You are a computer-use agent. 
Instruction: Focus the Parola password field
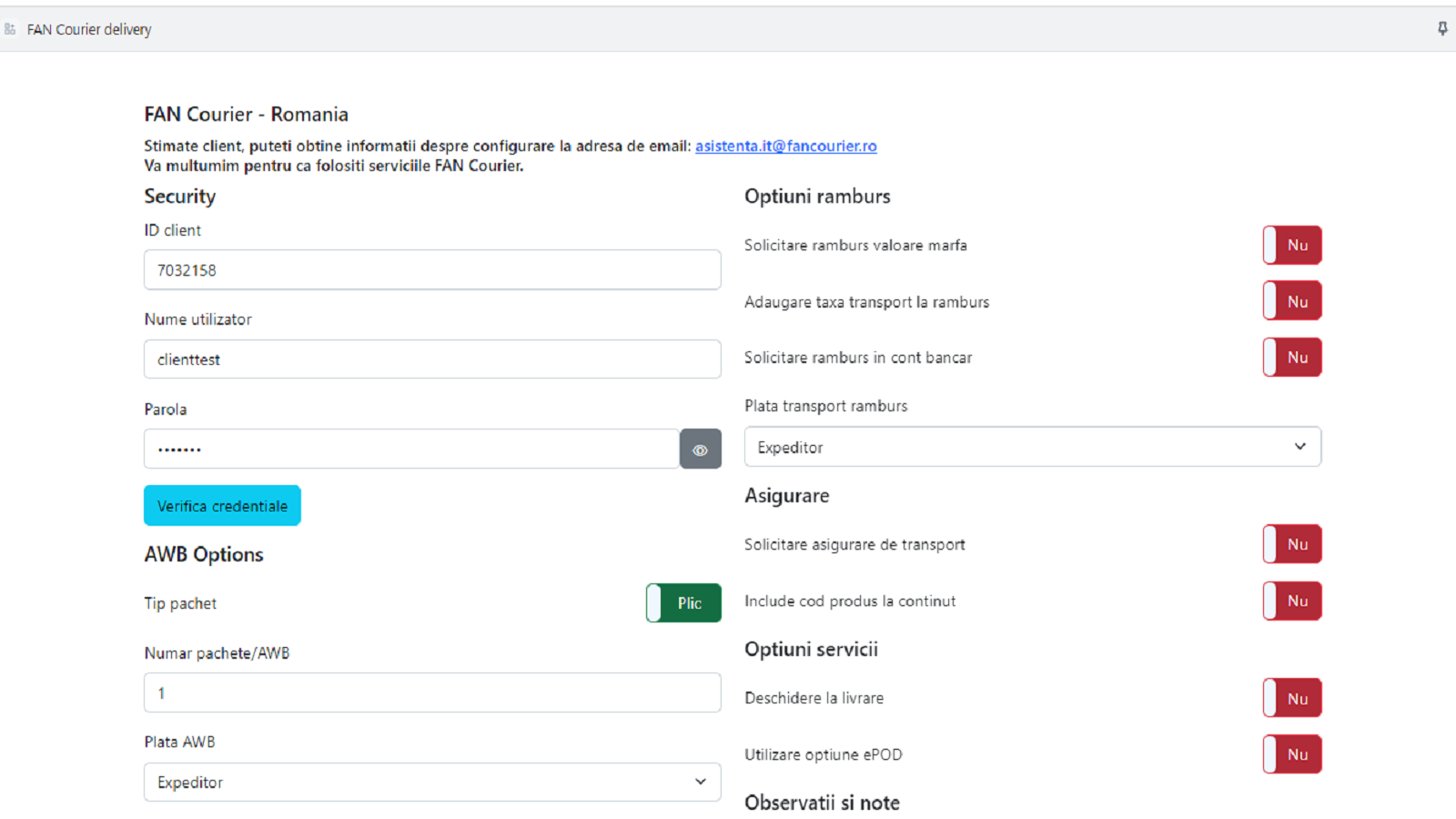pos(411,450)
